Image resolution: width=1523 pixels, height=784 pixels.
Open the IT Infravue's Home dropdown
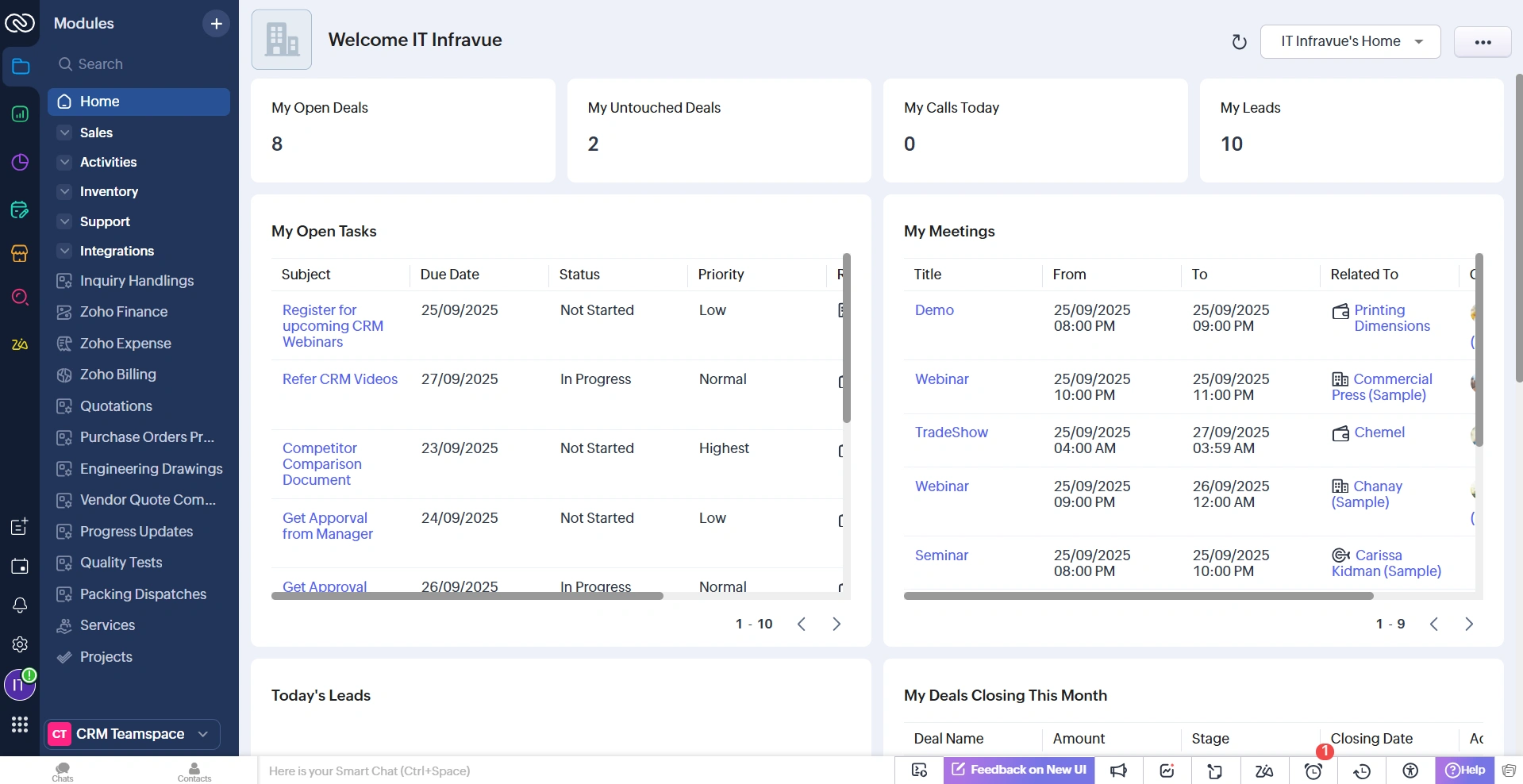pyautogui.click(x=1349, y=41)
